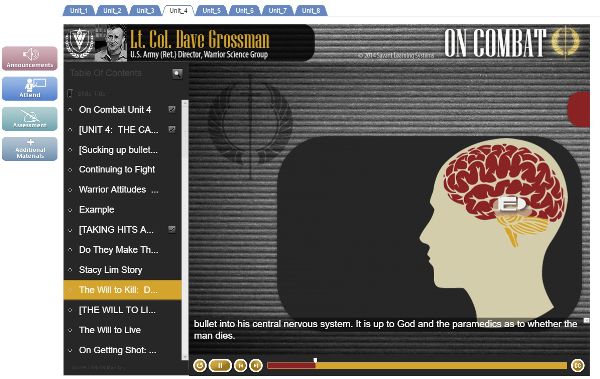Pause the lesson playback

[220, 366]
